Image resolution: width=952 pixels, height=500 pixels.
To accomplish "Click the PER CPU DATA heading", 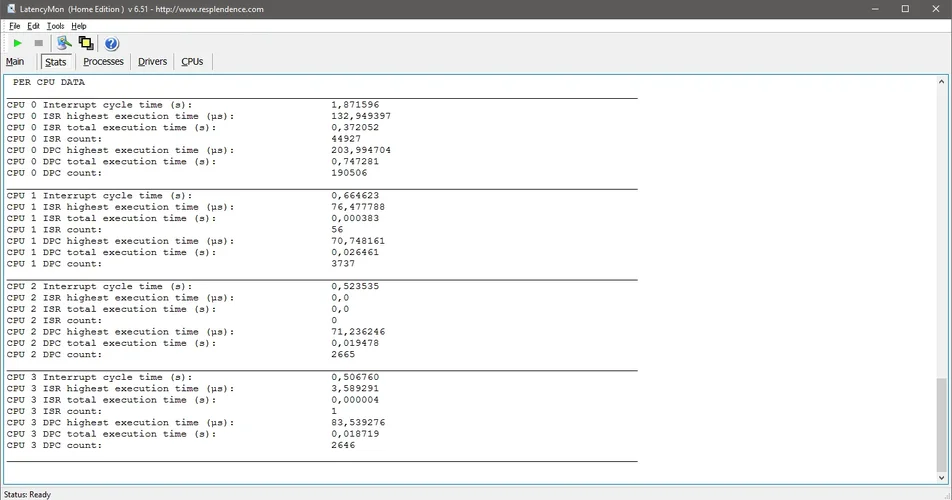I will (x=49, y=82).
